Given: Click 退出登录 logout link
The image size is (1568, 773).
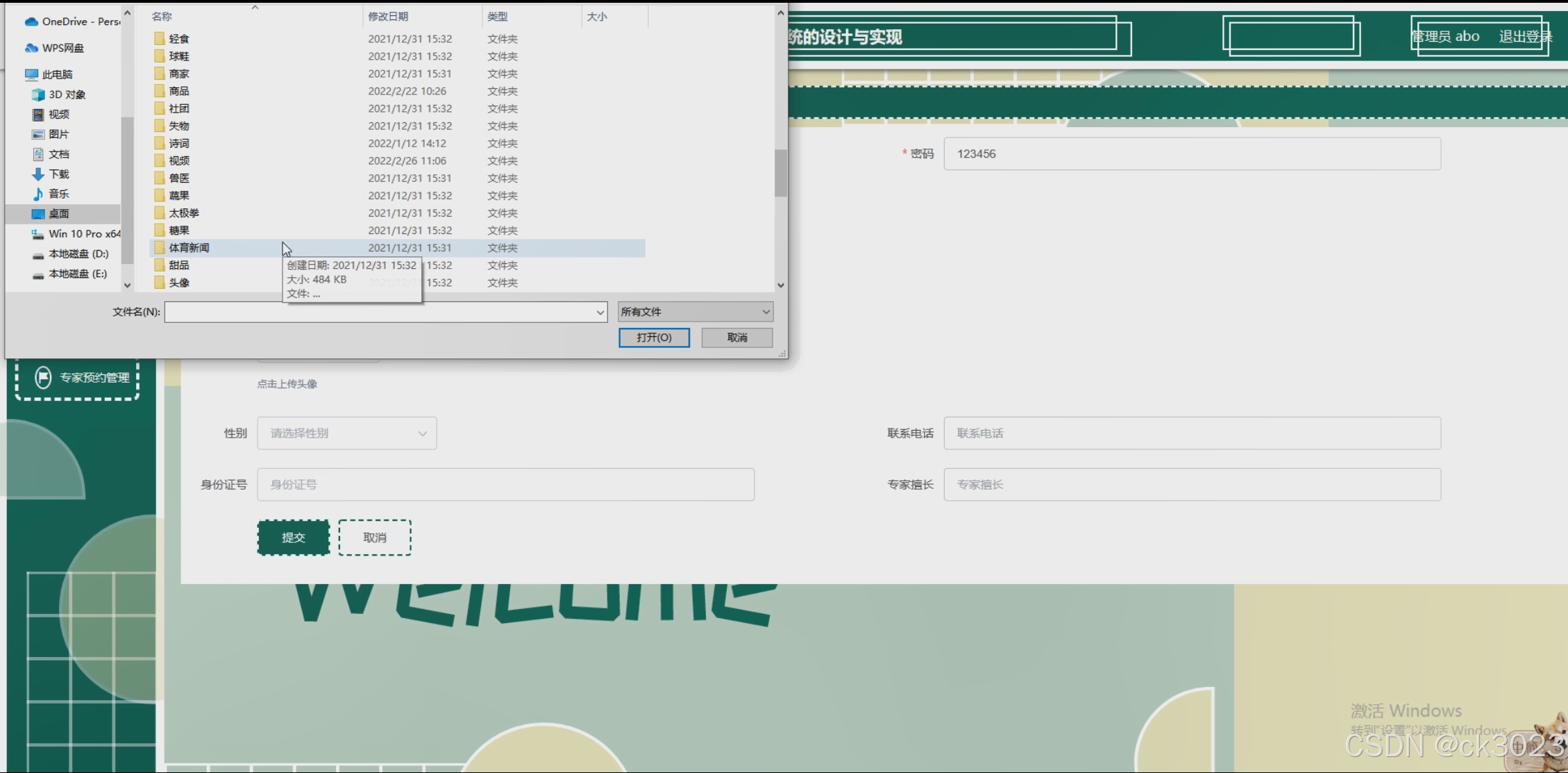Looking at the screenshot, I should click(1524, 37).
